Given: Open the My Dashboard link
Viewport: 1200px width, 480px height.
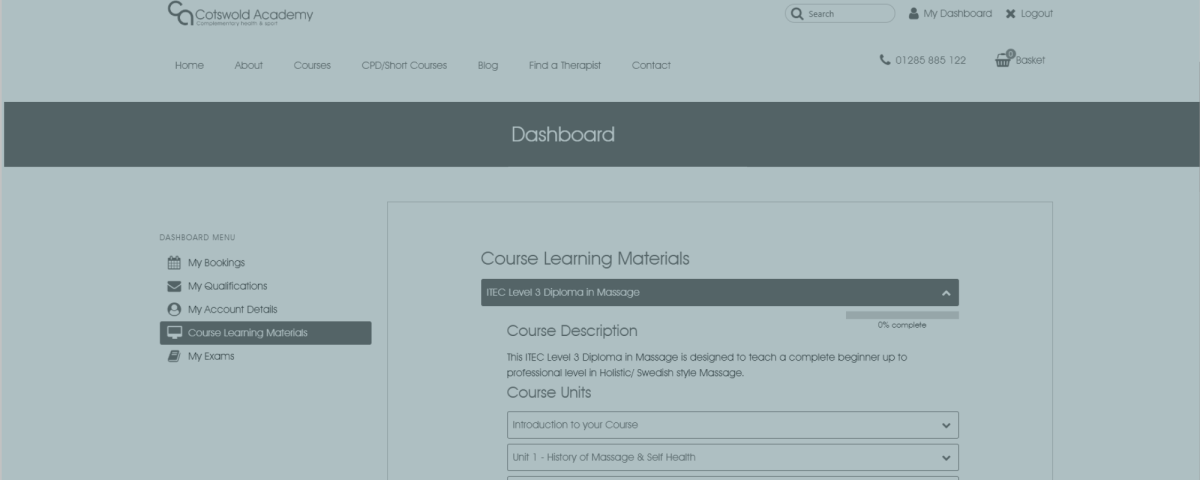Looking at the screenshot, I should tap(957, 14).
